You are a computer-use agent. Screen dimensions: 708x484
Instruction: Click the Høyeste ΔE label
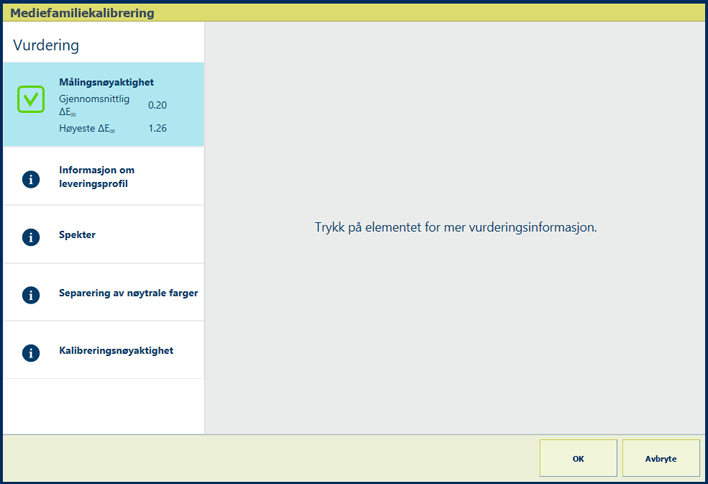click(87, 129)
